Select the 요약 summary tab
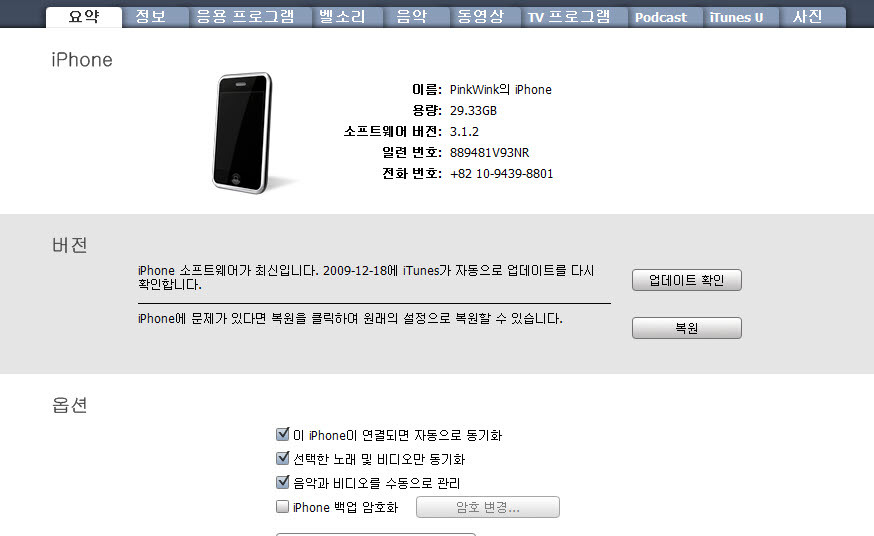This screenshot has width=874, height=536. click(84, 17)
